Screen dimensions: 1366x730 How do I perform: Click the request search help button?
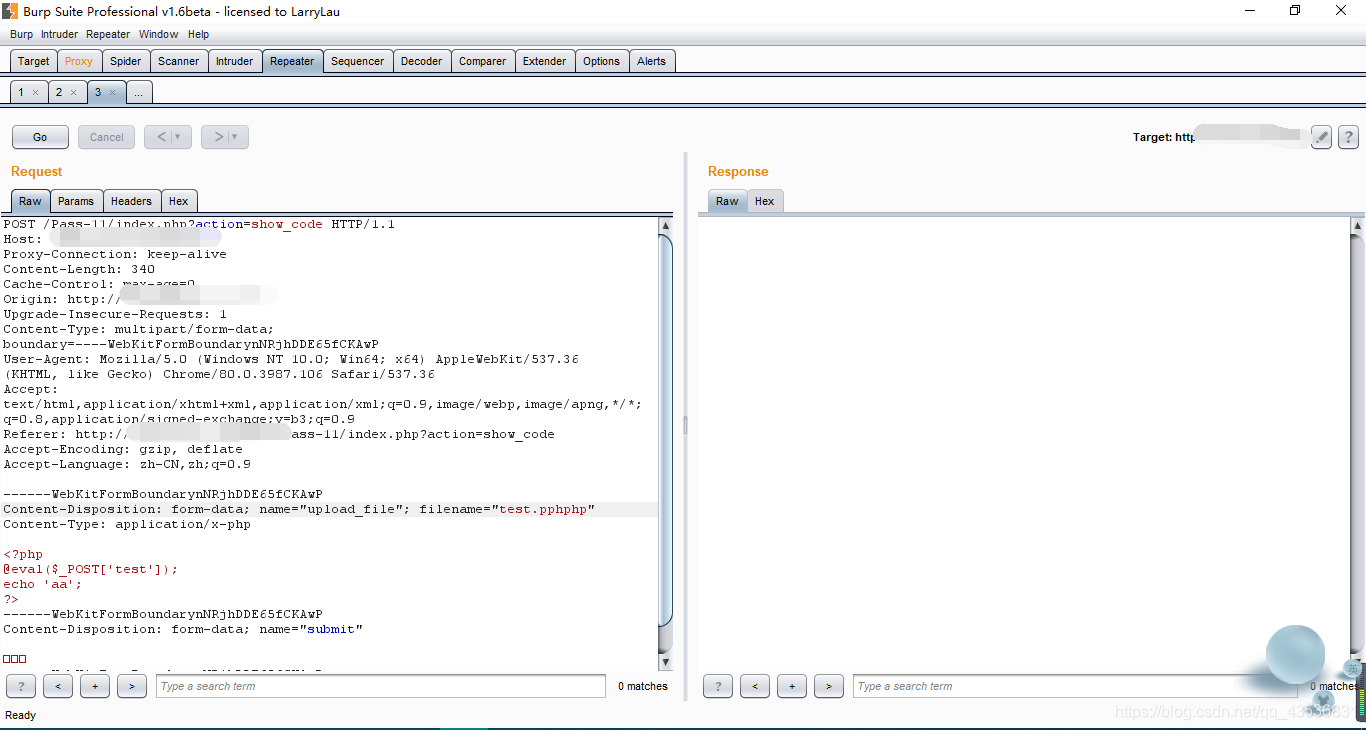[x=21, y=686]
